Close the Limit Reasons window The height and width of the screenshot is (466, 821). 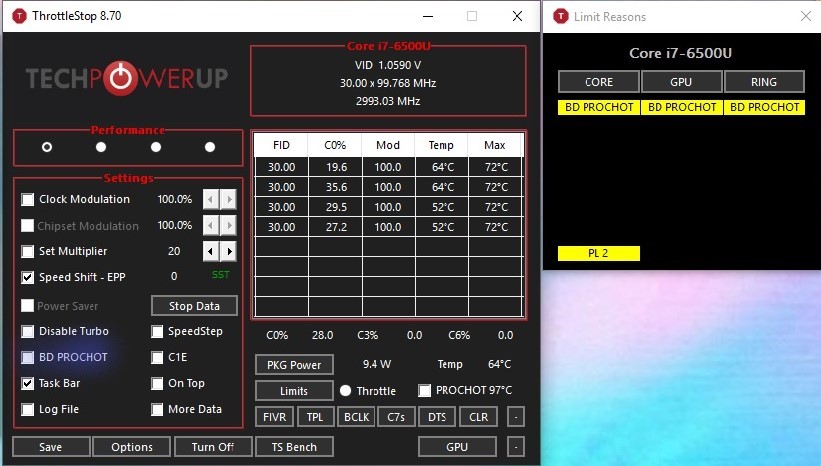(x=805, y=16)
